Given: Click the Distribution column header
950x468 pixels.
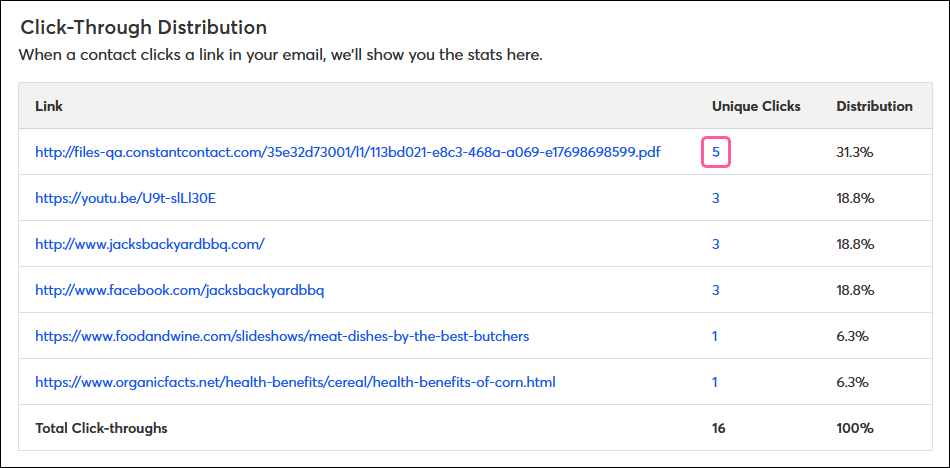Looking at the screenshot, I should [x=874, y=106].
